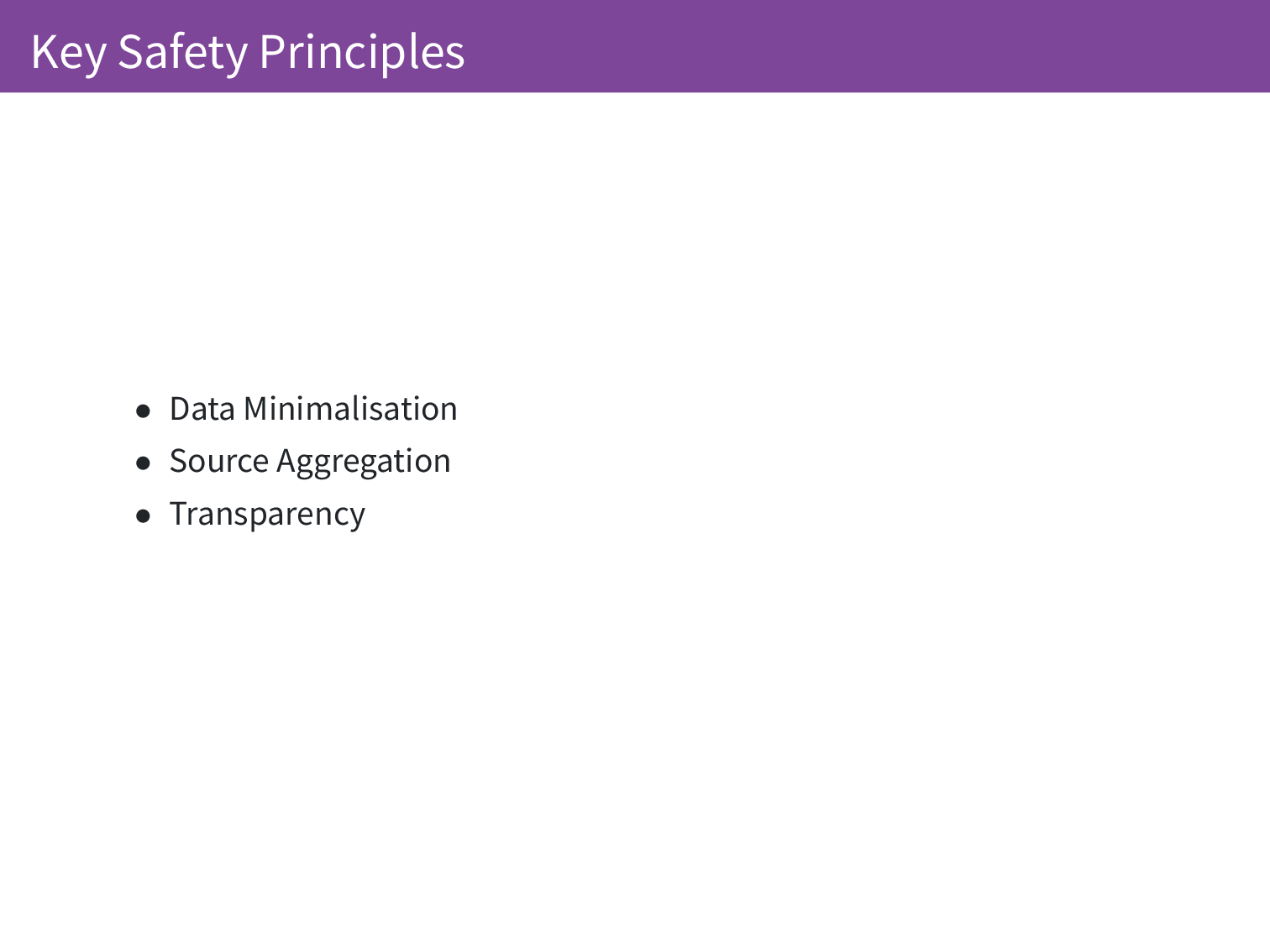Click the word "Minimalisation" in first bullet
This screenshot has height=952, width=1270.
(349, 409)
